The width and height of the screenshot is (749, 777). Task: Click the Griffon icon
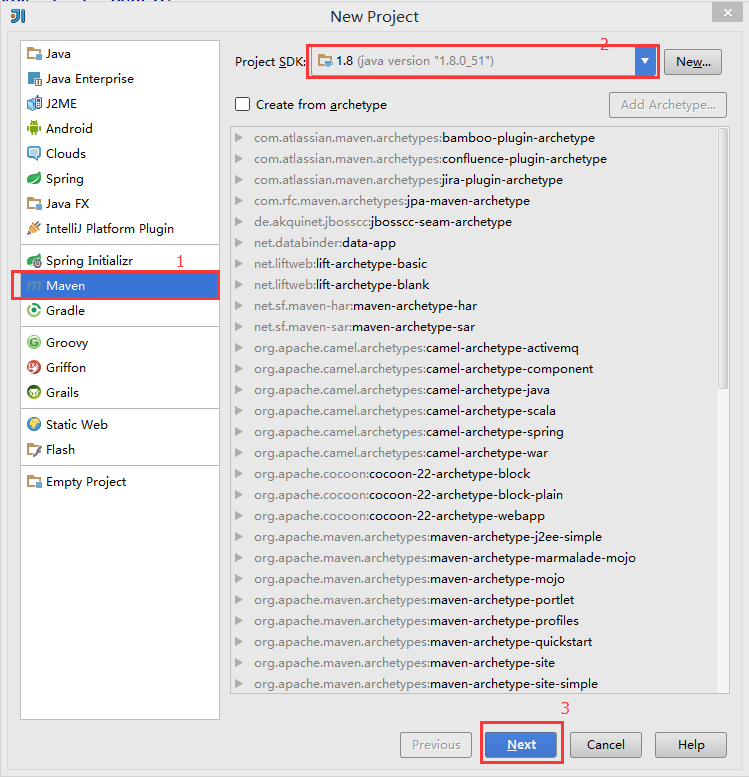34,368
